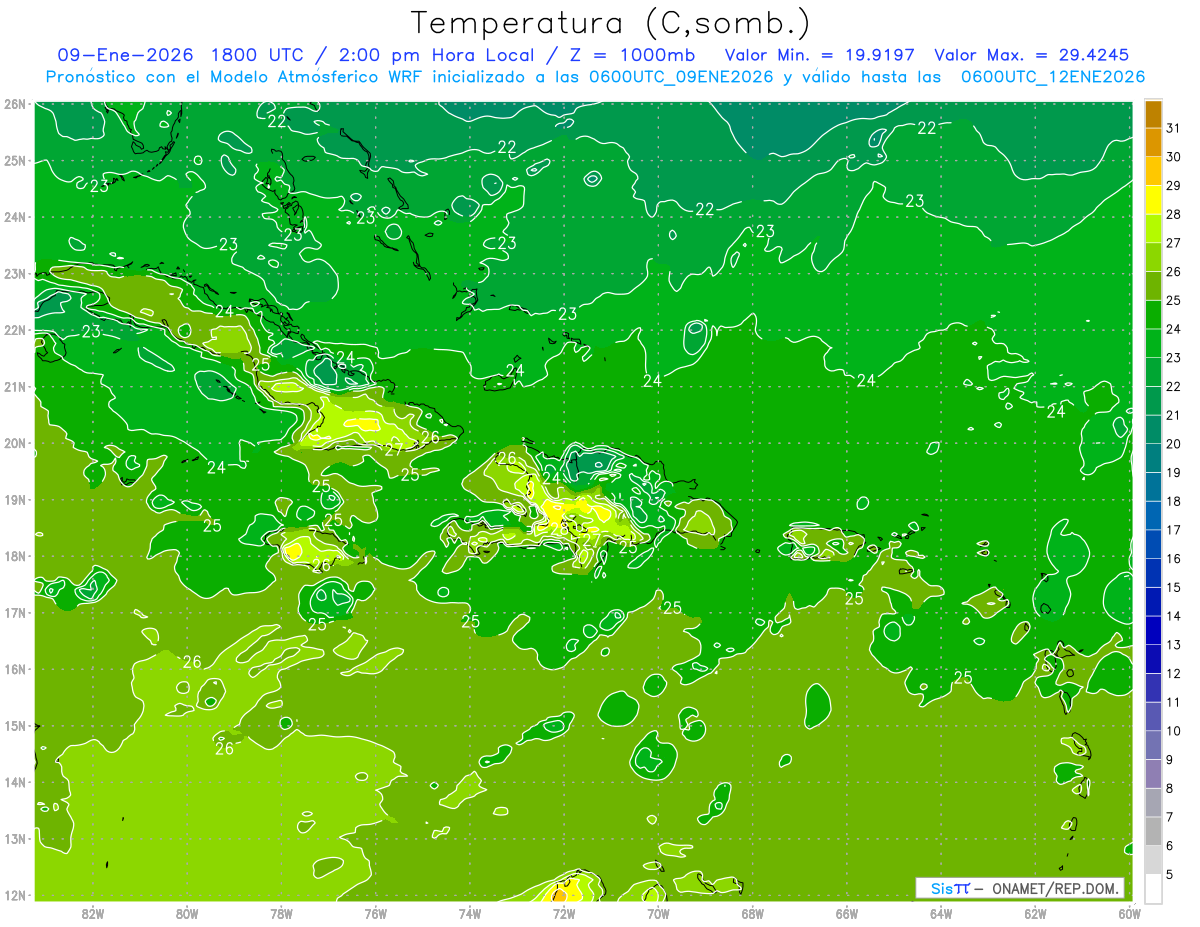Pick the lime swatch between 27 and 28
Viewport: 1200px width, 927px height.
pyautogui.click(x=1153, y=229)
